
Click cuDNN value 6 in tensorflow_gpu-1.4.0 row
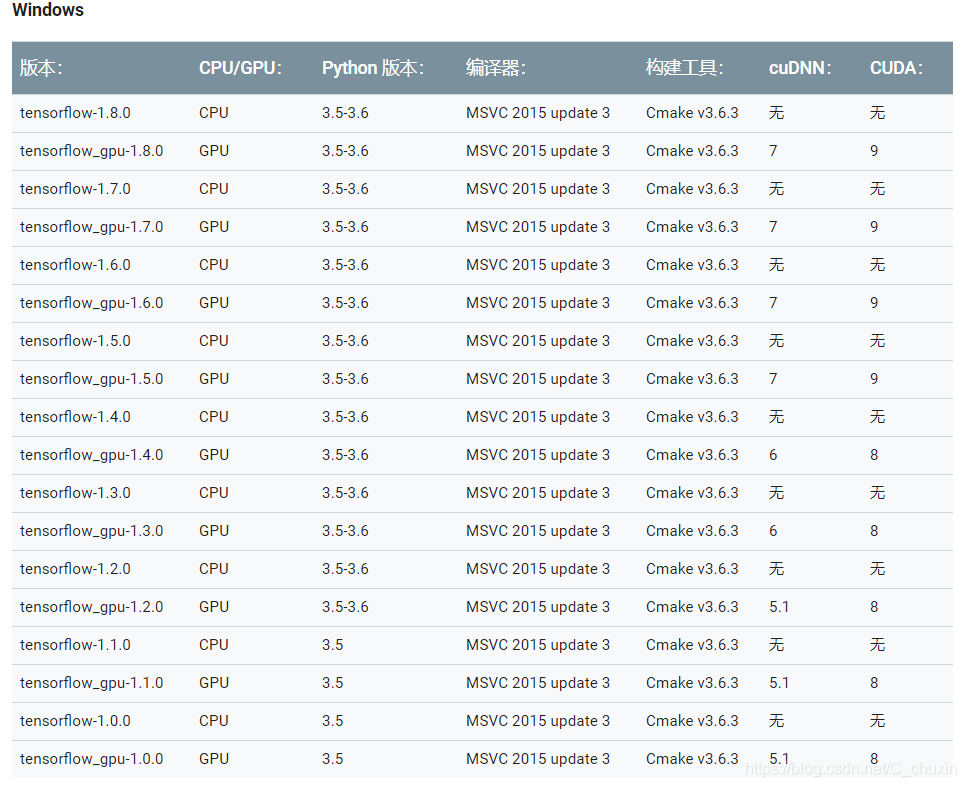(x=773, y=455)
